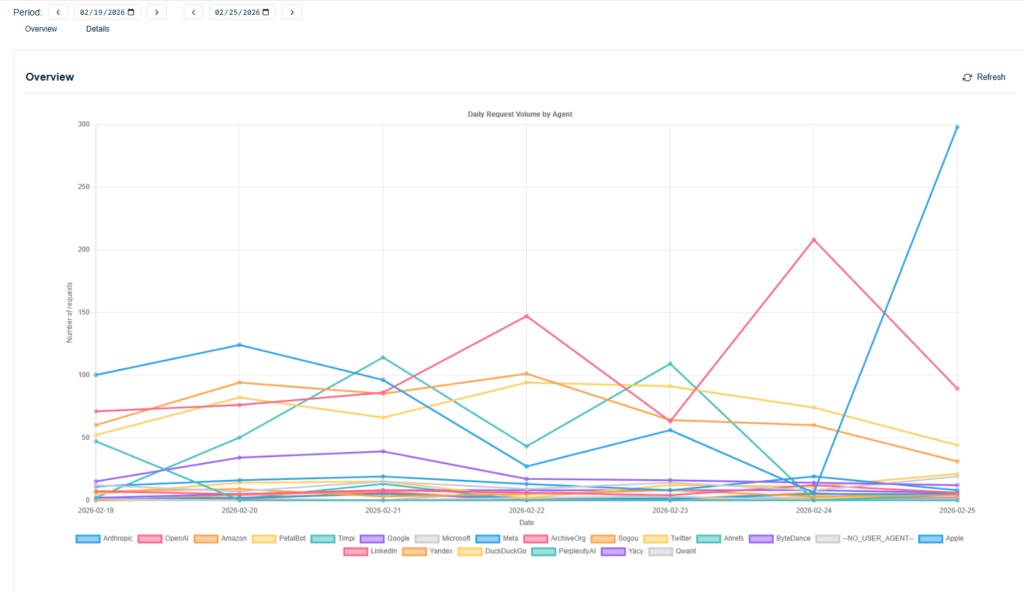
Task: Open calendar picker for end date
Action: [x=266, y=12]
